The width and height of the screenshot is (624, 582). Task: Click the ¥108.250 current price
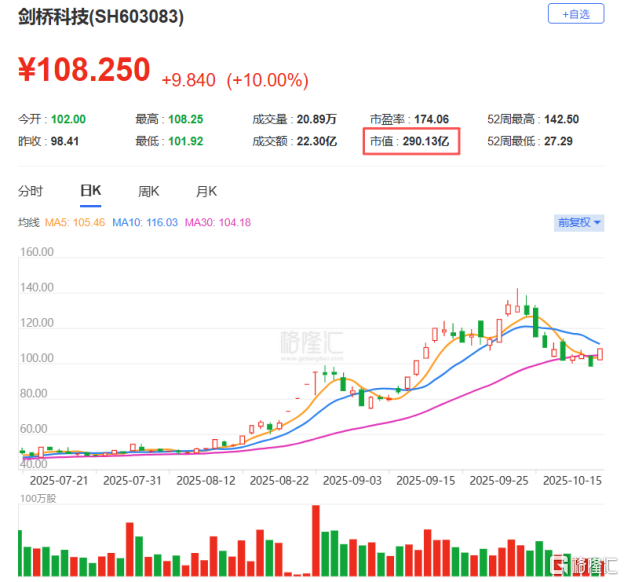83,70
